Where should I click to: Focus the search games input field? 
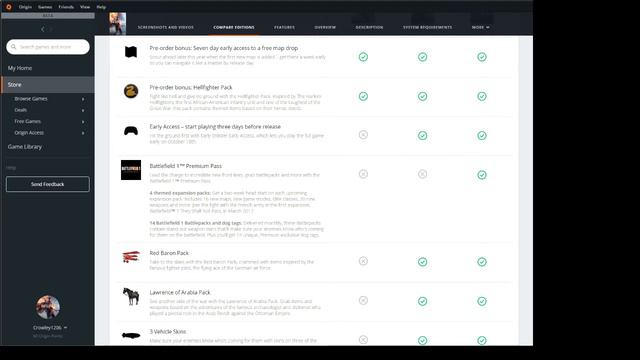point(48,47)
